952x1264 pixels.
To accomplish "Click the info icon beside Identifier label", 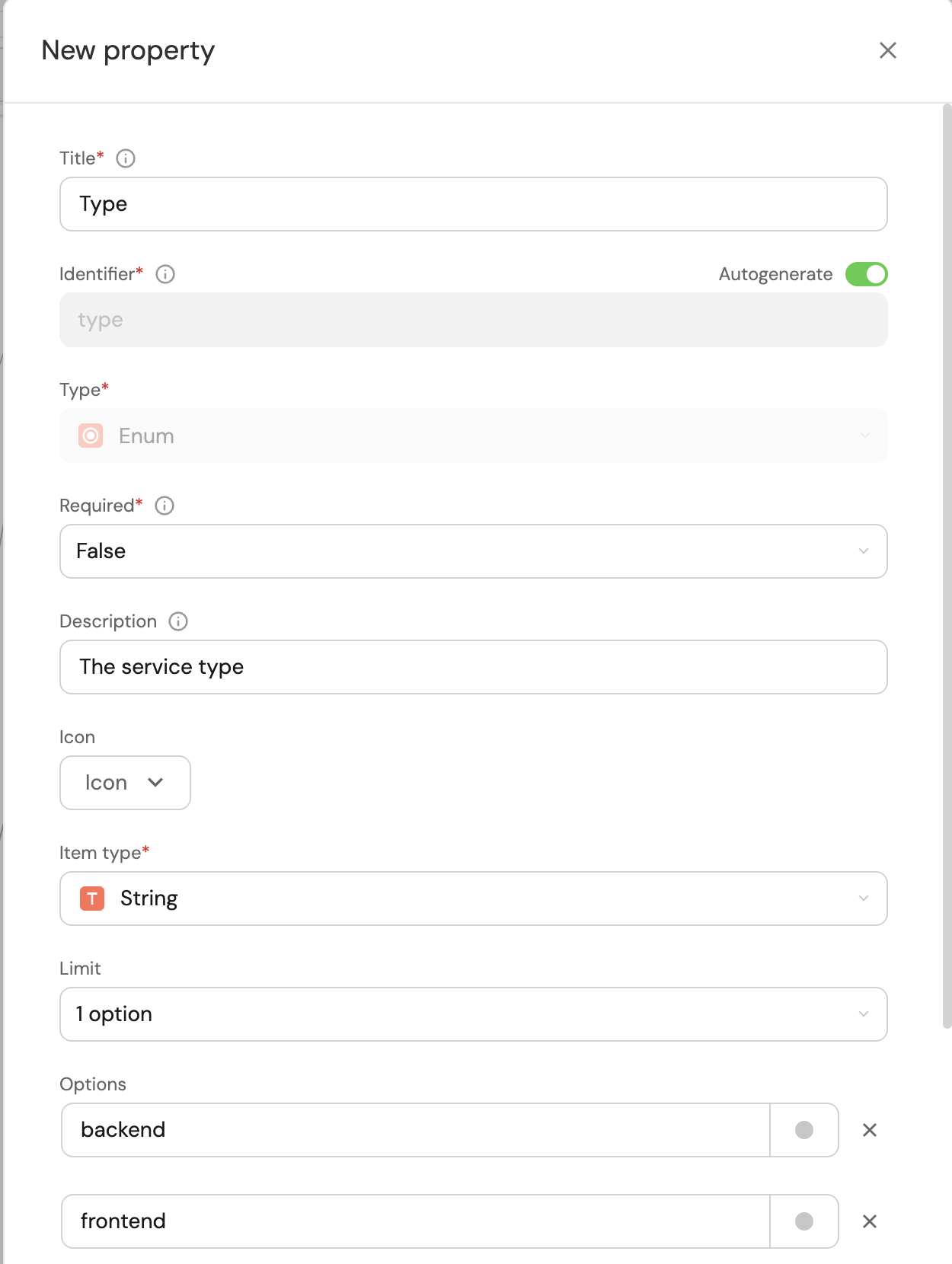I will [x=165, y=274].
